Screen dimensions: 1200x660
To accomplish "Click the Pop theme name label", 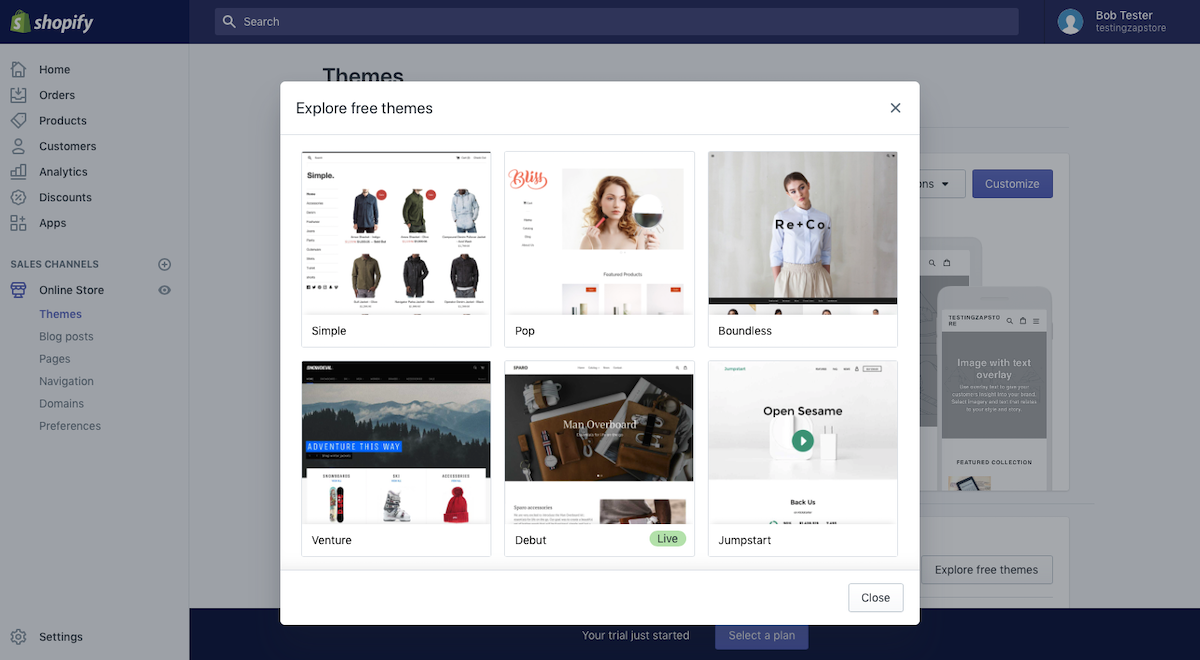I will coord(525,331).
